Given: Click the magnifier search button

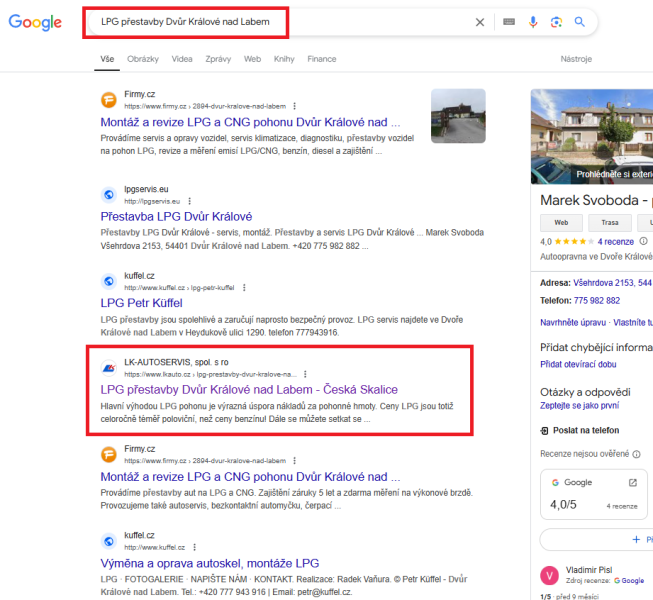Looking at the screenshot, I should 579,22.
